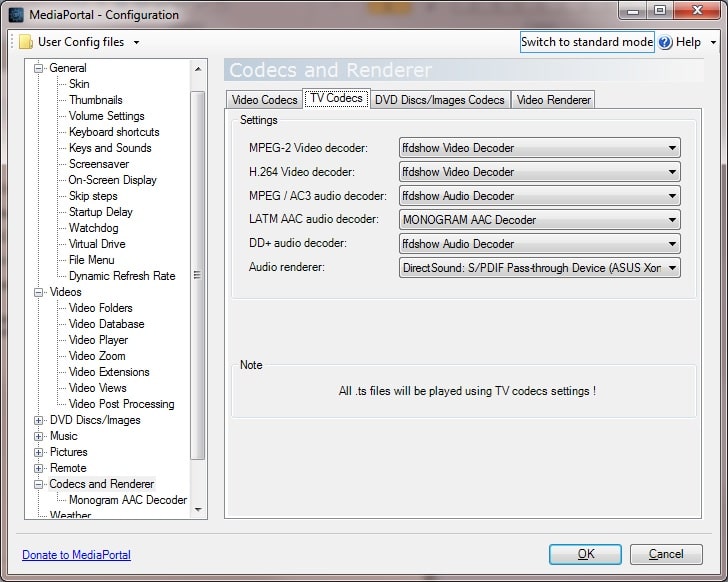Select the Dynamic Refresh Rate tree item
Screen dimensions: 728x582
[x=122, y=276]
